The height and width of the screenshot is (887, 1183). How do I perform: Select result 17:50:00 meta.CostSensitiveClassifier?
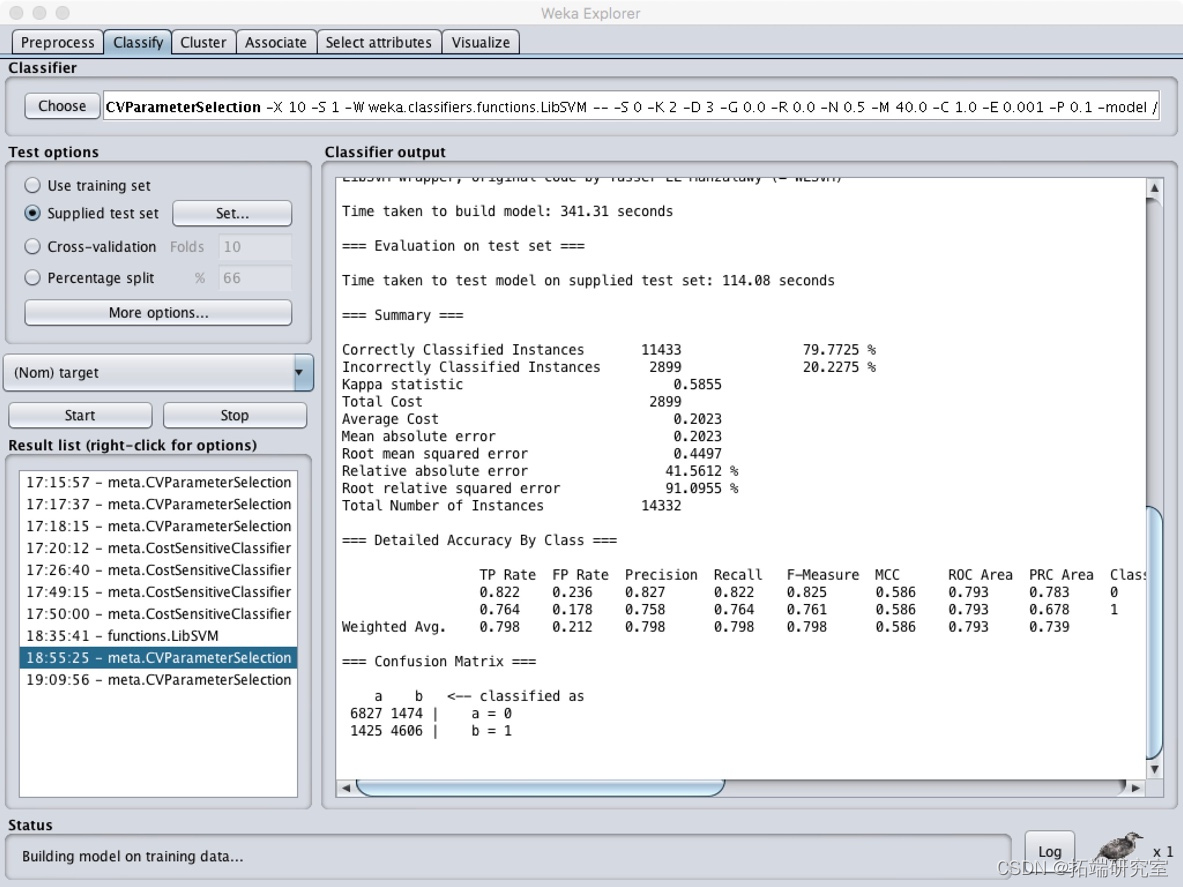[x=158, y=614]
